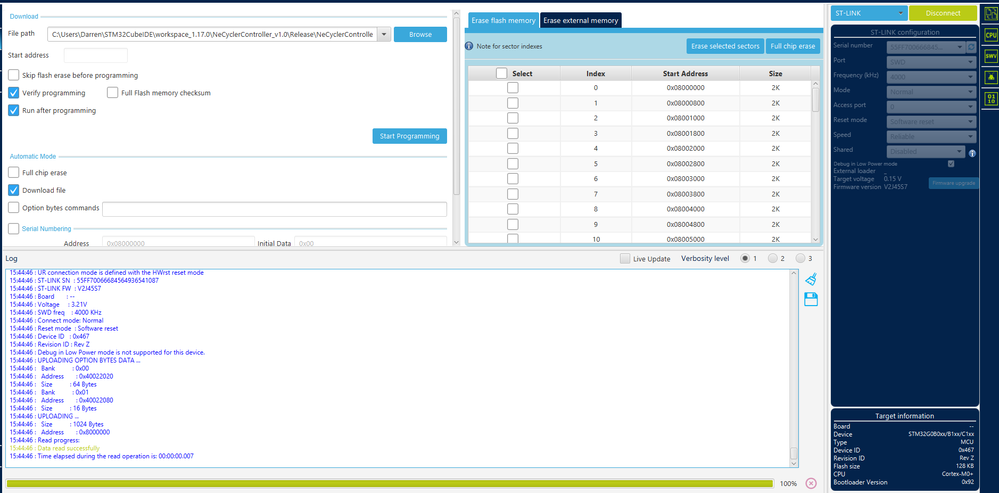Open the Reset mode dropdown

[931, 121]
